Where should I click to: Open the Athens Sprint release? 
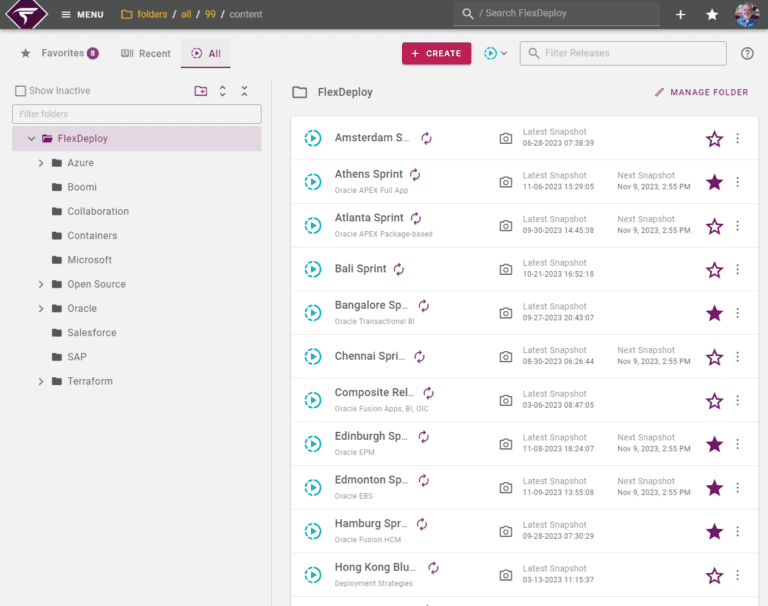click(x=369, y=174)
